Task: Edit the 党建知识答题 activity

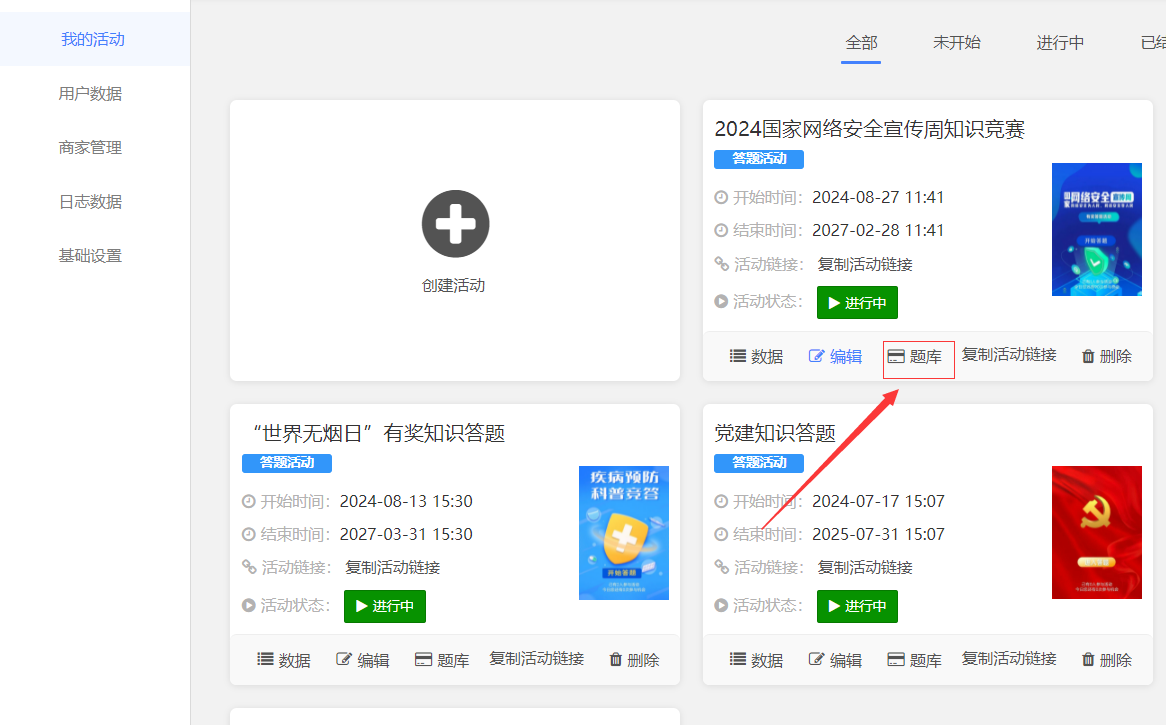Action: pyautogui.click(x=835, y=660)
